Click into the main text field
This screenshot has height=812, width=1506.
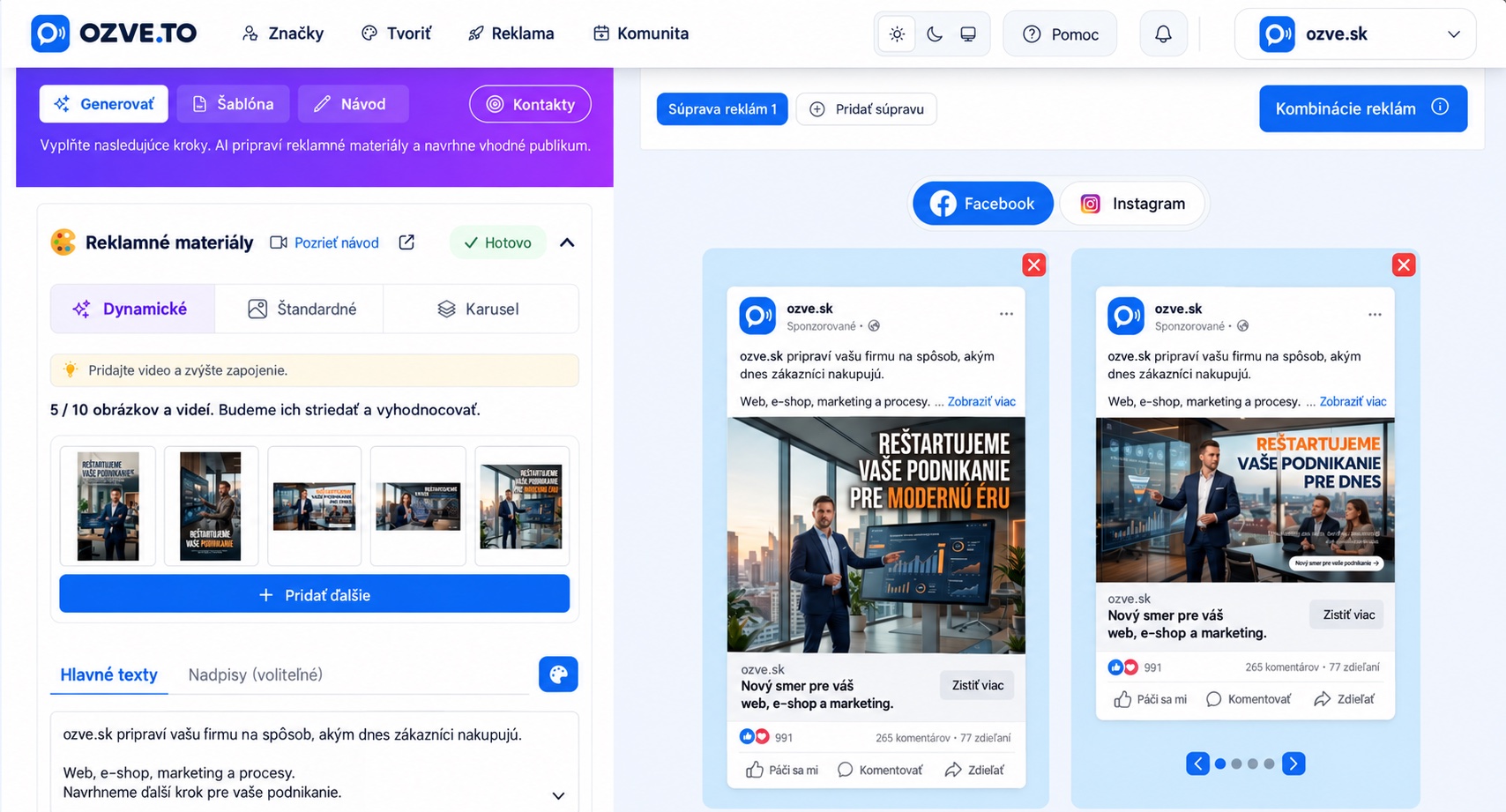tap(315, 762)
